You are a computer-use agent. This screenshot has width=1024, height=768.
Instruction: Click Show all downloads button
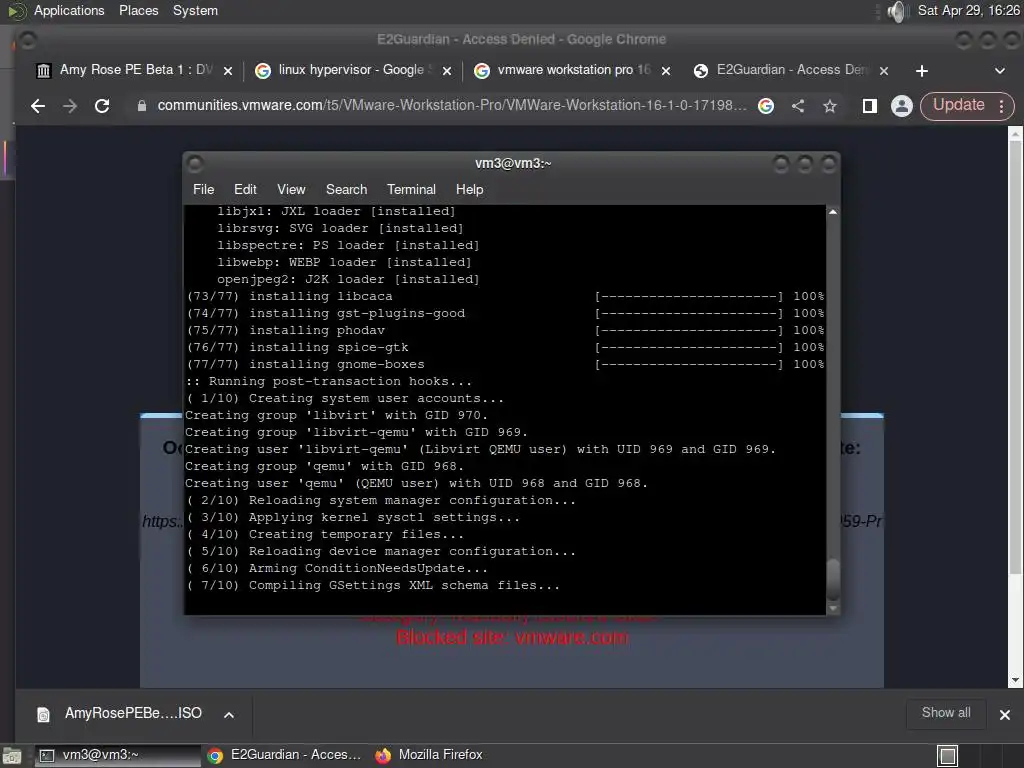point(946,713)
